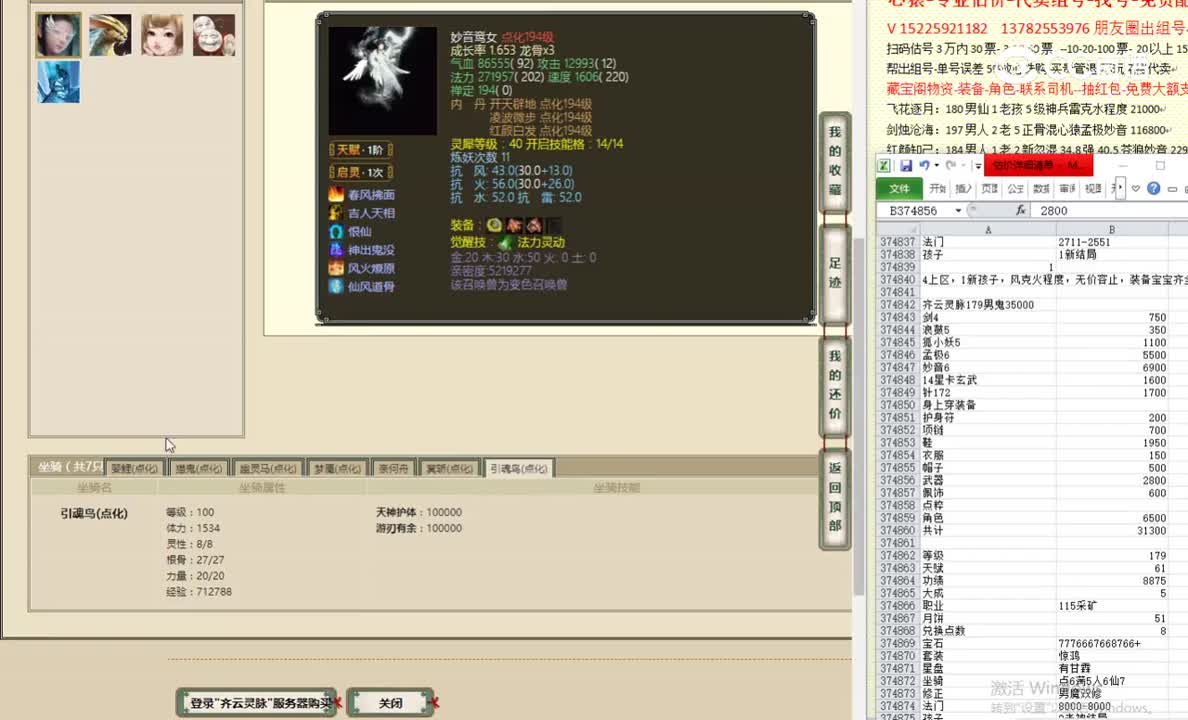Viewport: 1188px width, 720px height.
Task: Open the Name Box dropdown arrow
Action: (x=958, y=210)
